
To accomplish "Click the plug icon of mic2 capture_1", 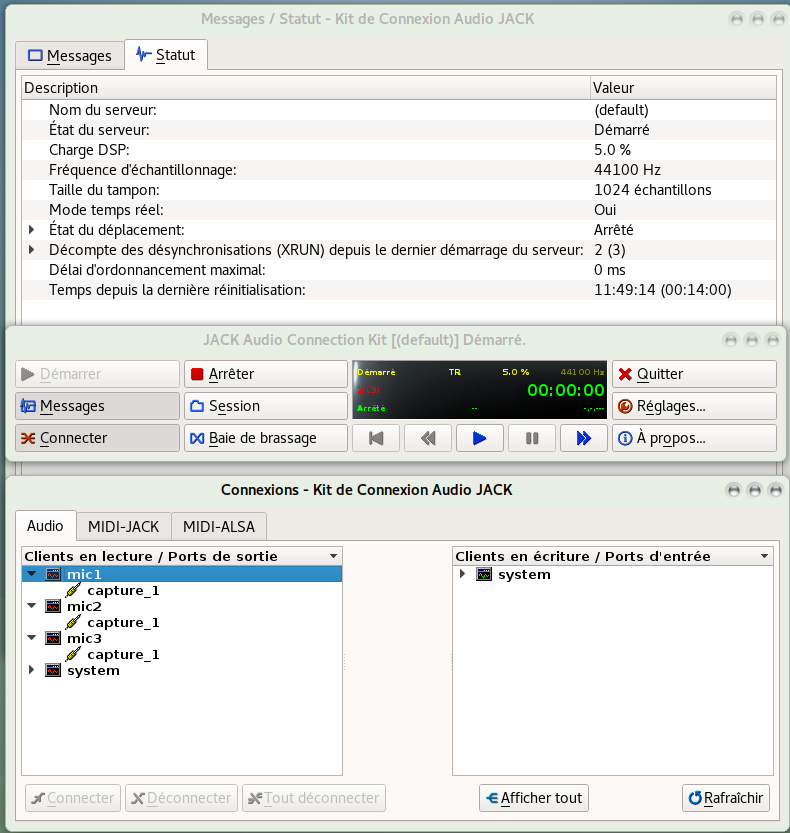I will pos(73,622).
